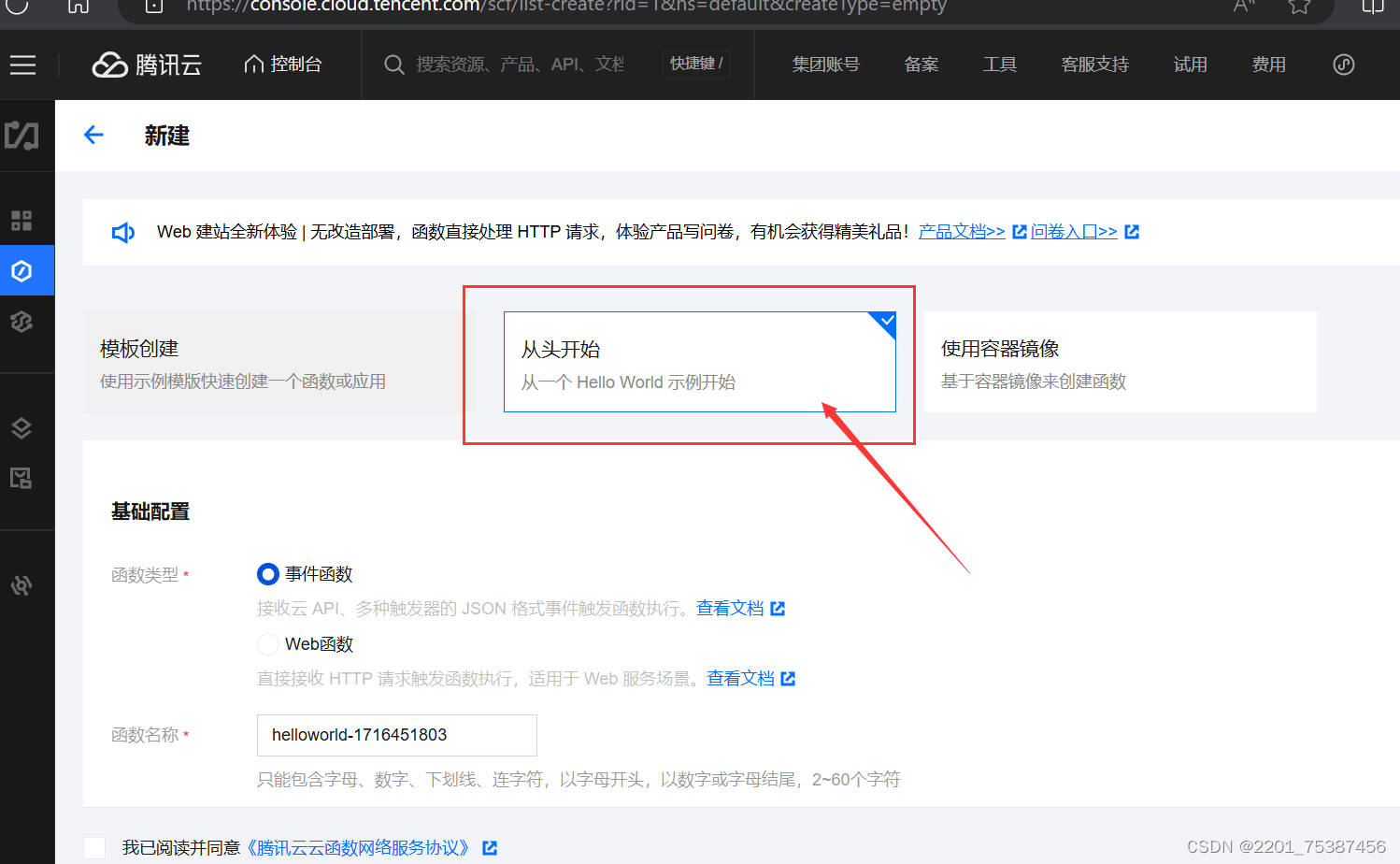Open the 备案 menu item

coord(921,65)
